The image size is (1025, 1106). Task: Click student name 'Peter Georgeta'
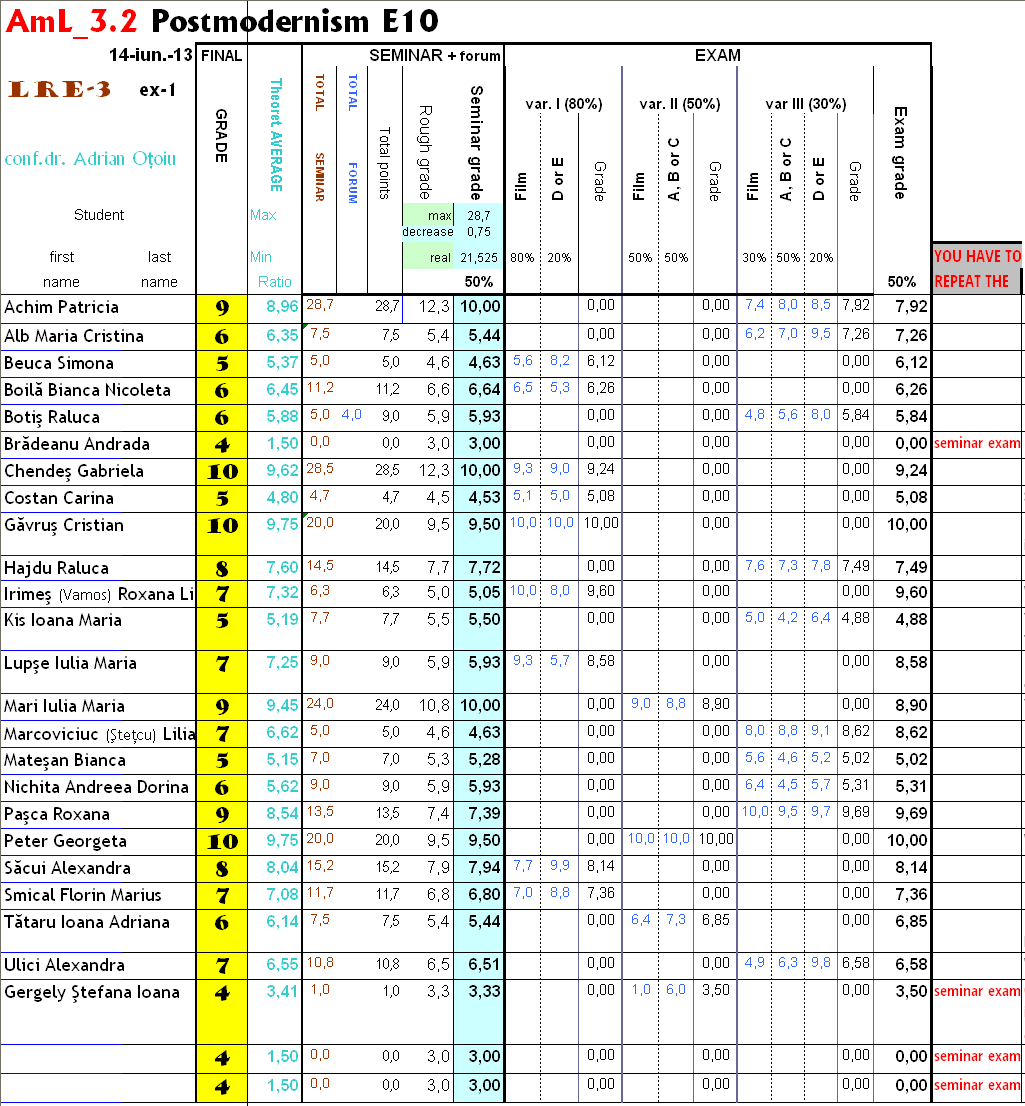(x=65, y=841)
